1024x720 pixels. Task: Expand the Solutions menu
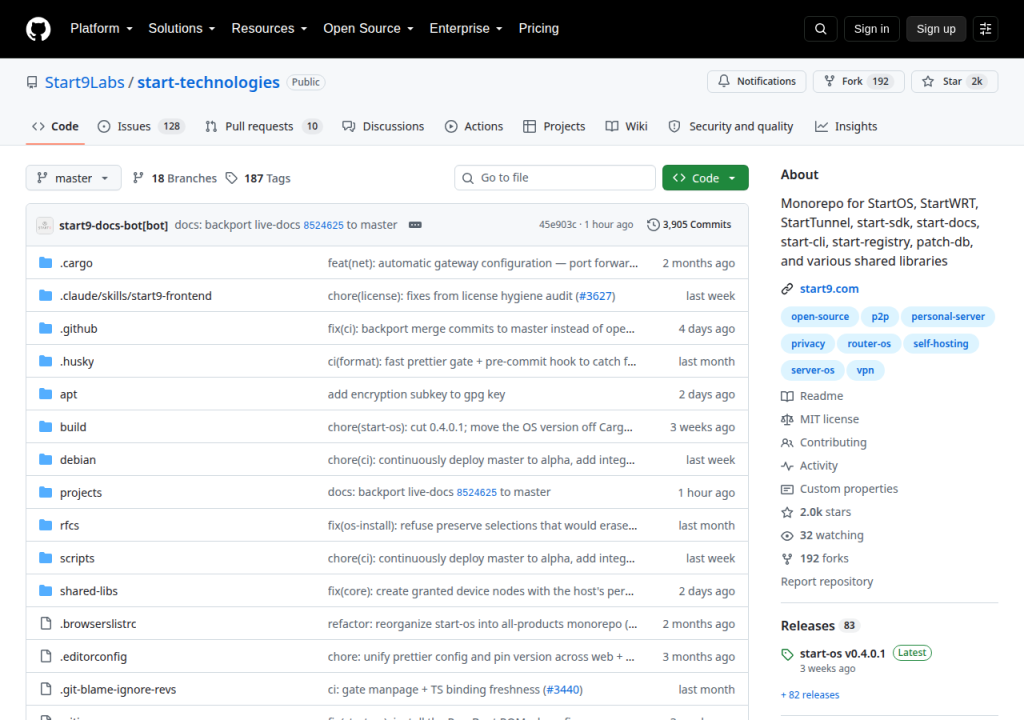[182, 29]
